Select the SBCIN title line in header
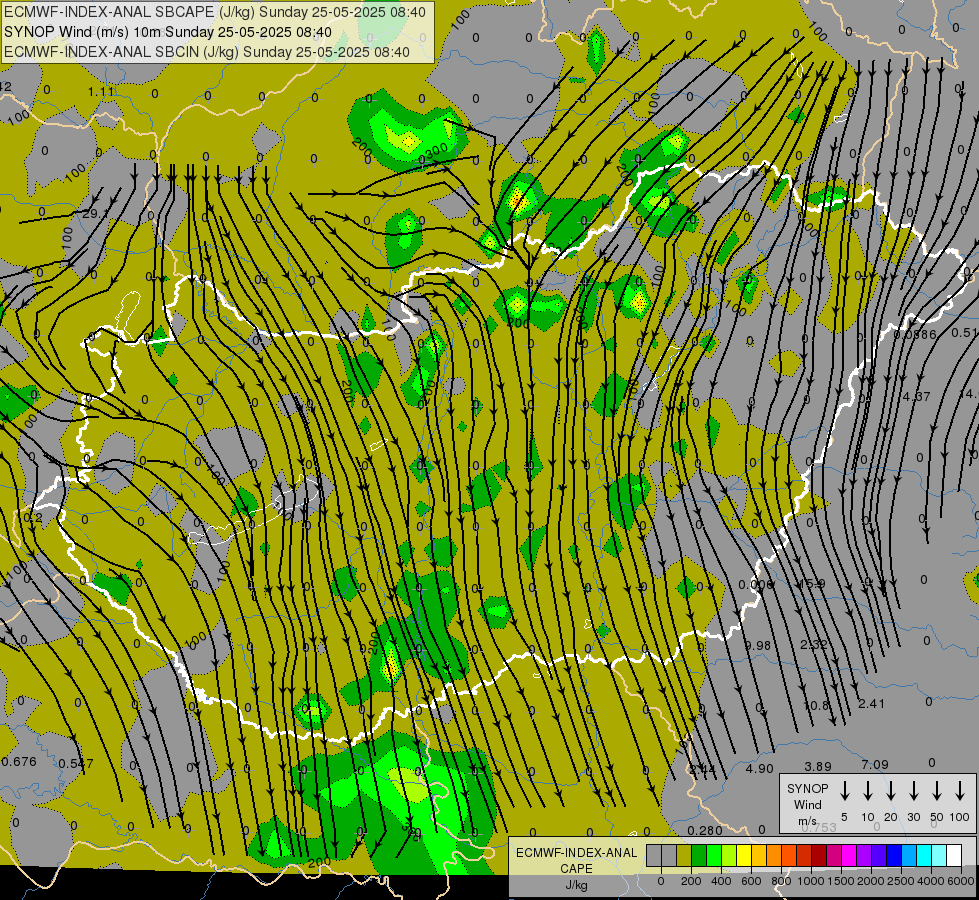Screen dimensions: 979x900 (207, 52)
